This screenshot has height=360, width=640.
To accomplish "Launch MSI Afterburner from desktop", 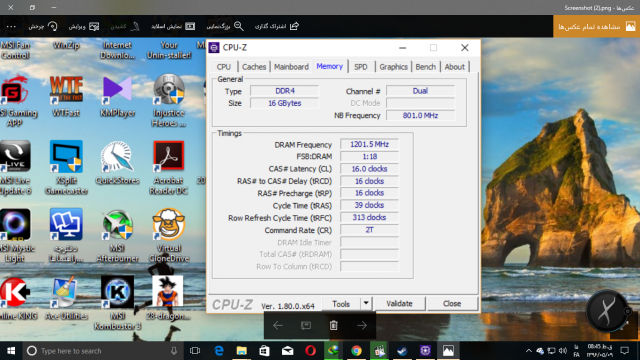I will click(x=117, y=236).
